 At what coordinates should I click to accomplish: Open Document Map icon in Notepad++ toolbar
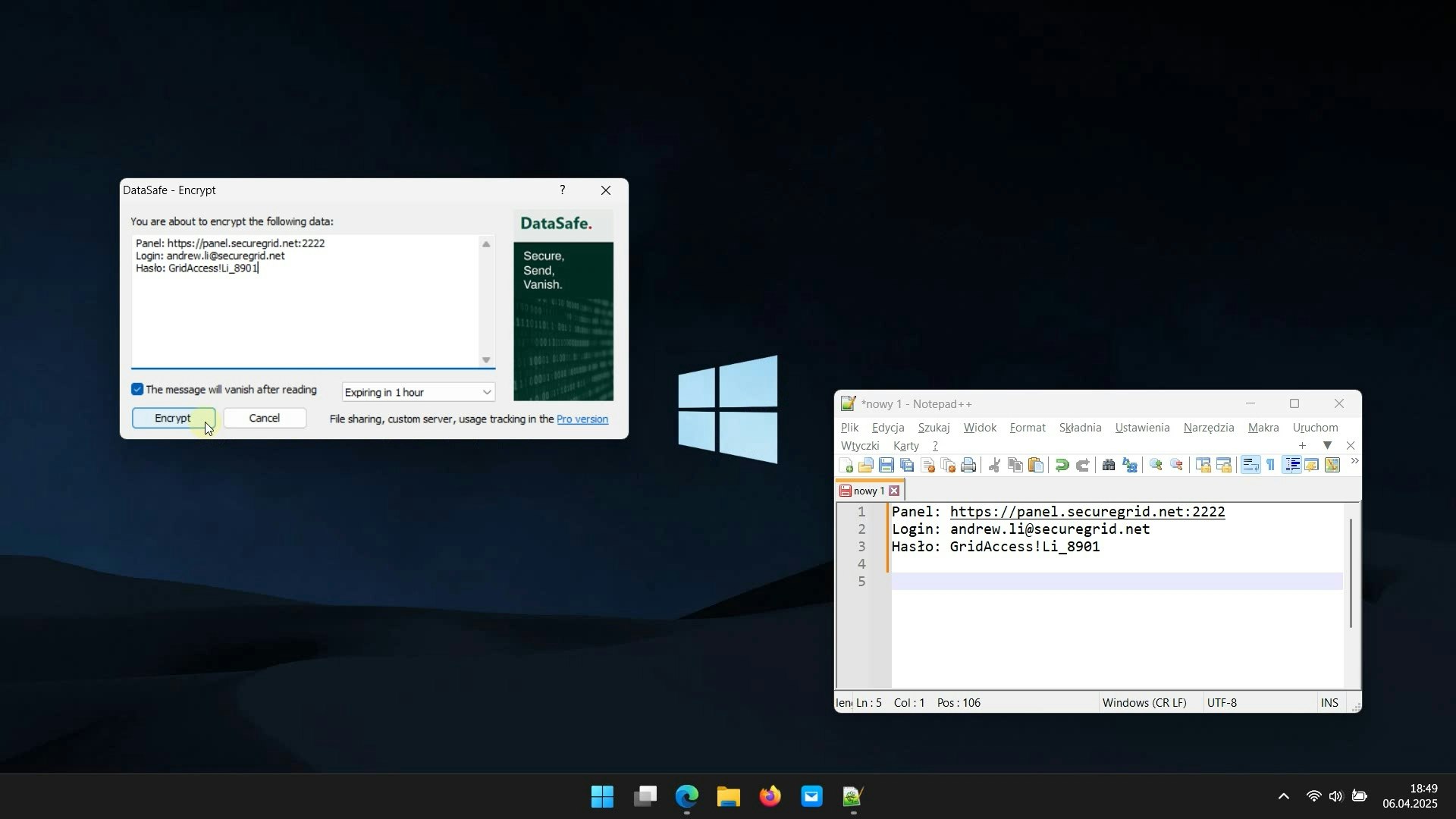(1332, 466)
